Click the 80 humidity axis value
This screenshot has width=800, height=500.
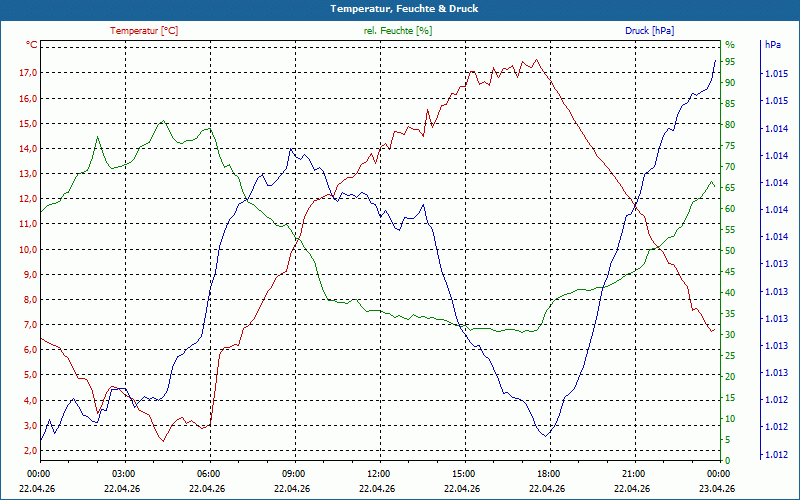click(730, 125)
